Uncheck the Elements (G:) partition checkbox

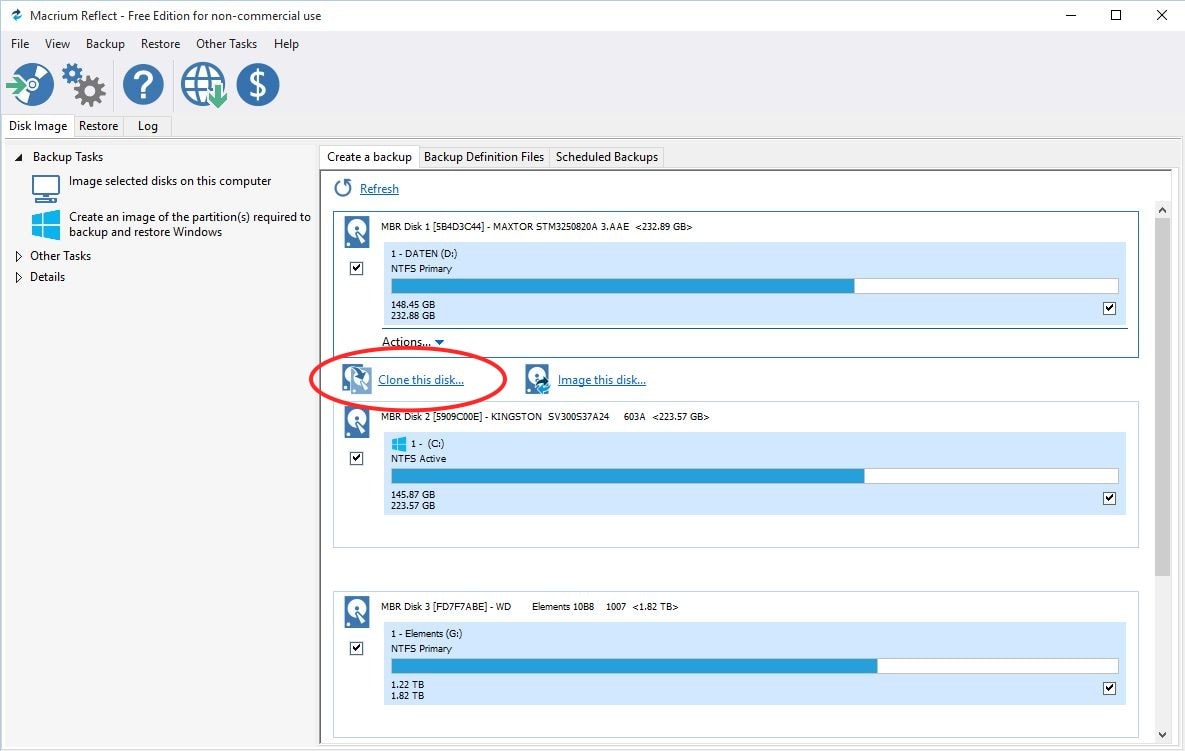(1109, 688)
